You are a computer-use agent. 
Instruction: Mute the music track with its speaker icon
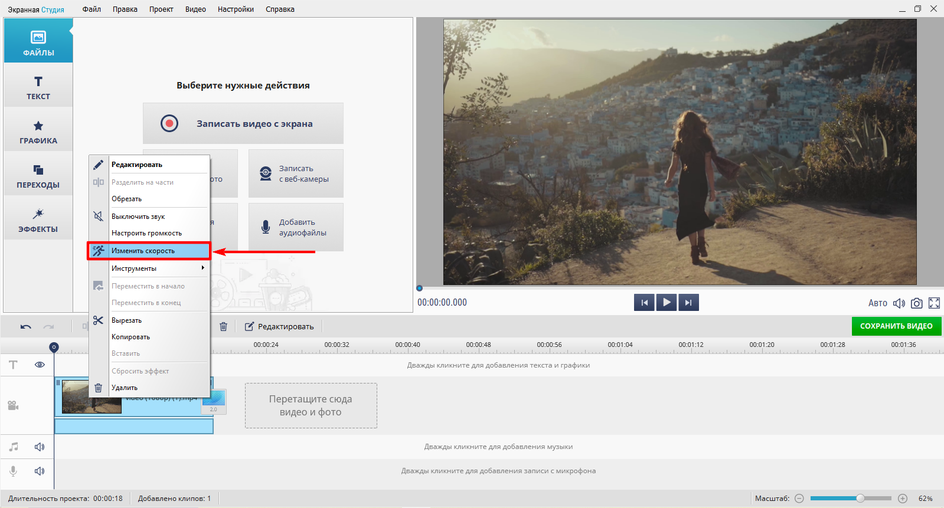(40, 447)
